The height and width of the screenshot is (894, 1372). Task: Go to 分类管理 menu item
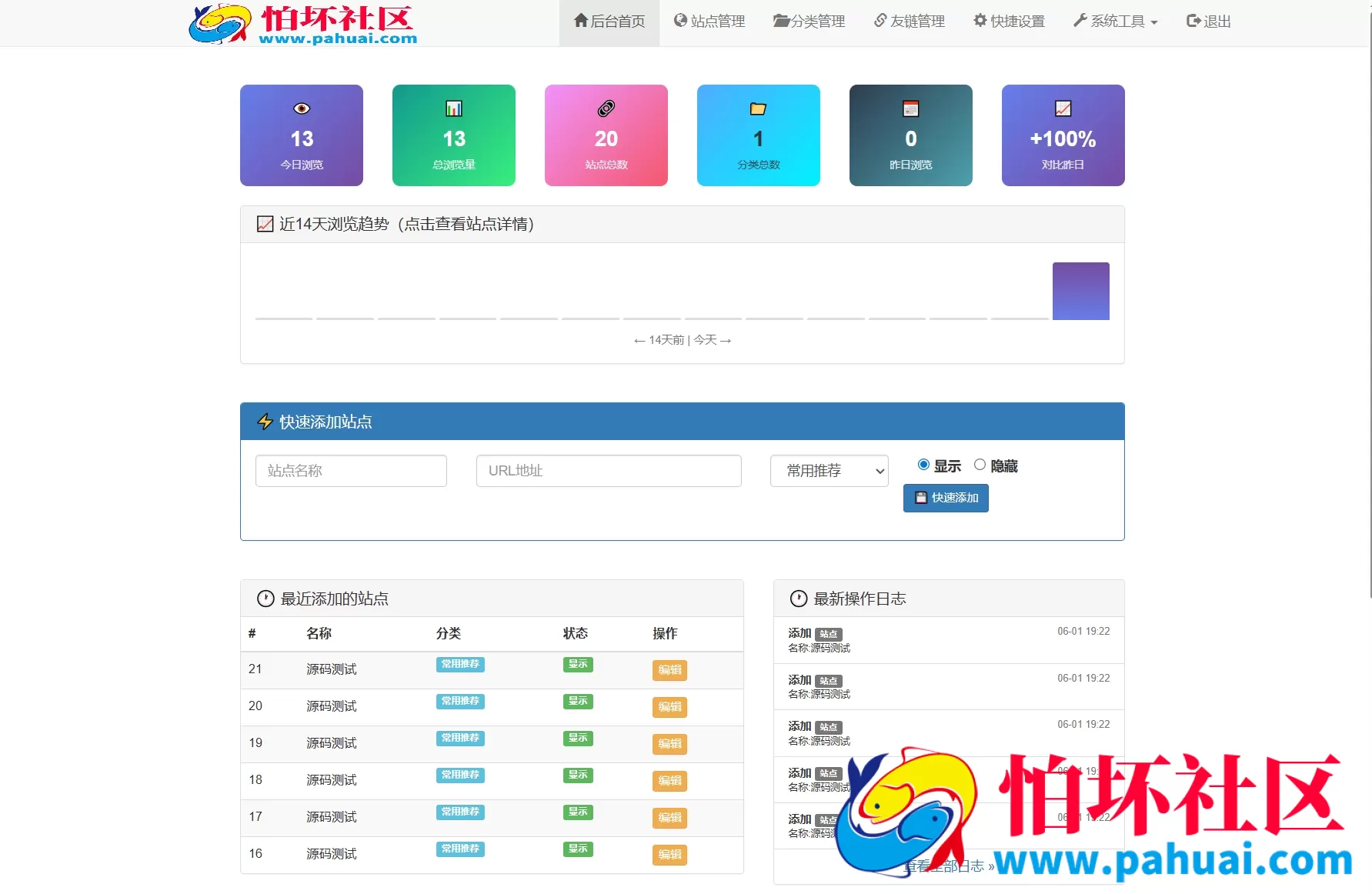point(810,22)
